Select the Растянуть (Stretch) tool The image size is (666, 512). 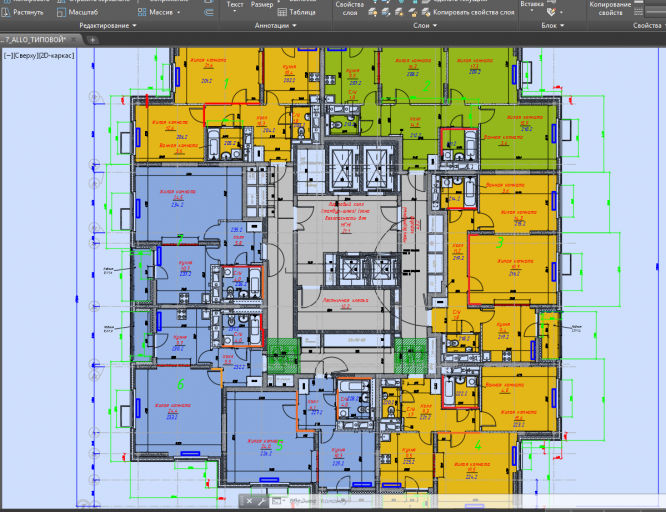click(x=23, y=12)
